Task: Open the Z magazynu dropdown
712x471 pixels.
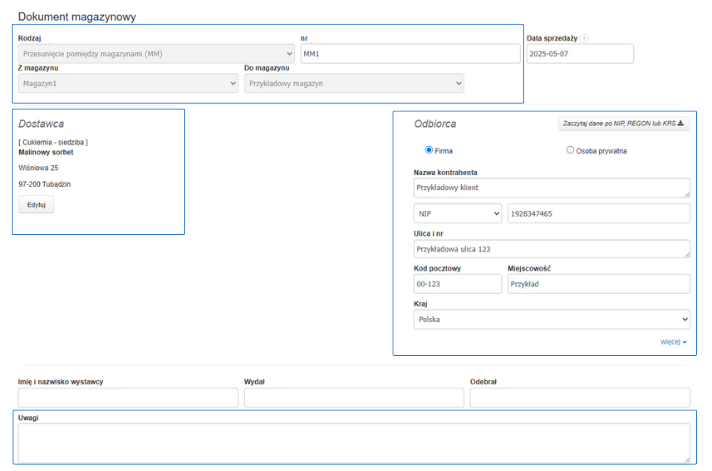Action: pos(128,84)
